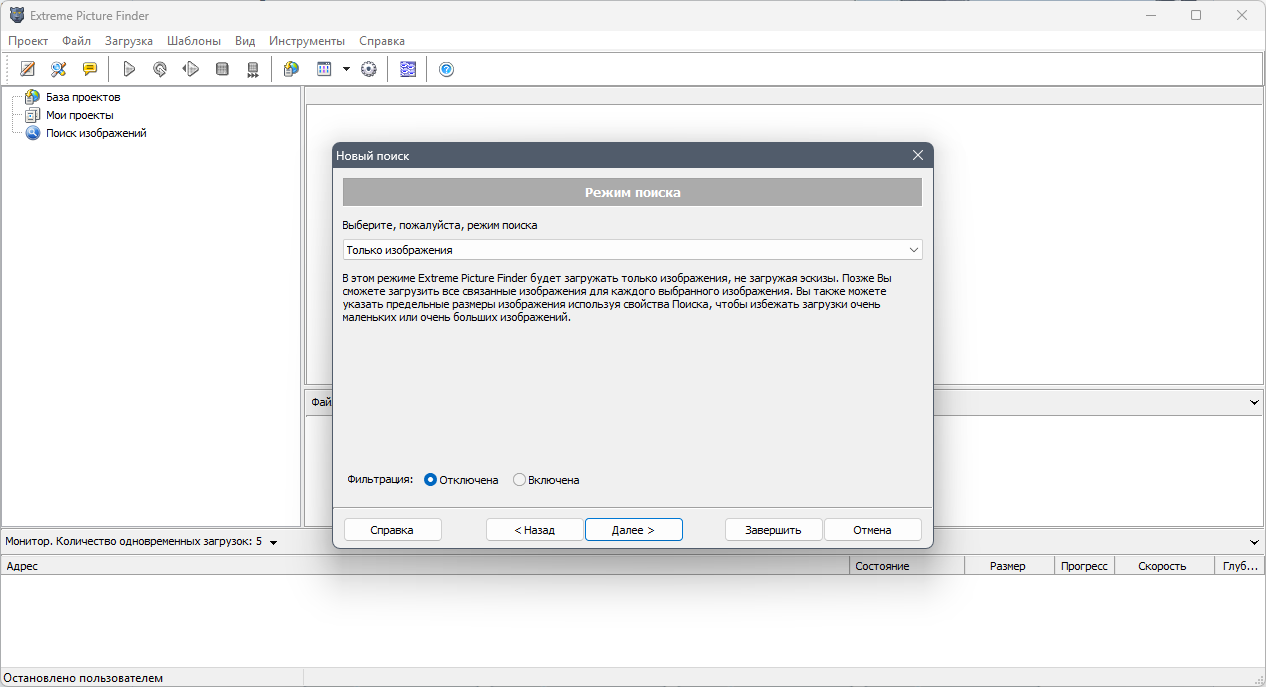
Task: Select the resume download arrow icon
Action: 190,68
